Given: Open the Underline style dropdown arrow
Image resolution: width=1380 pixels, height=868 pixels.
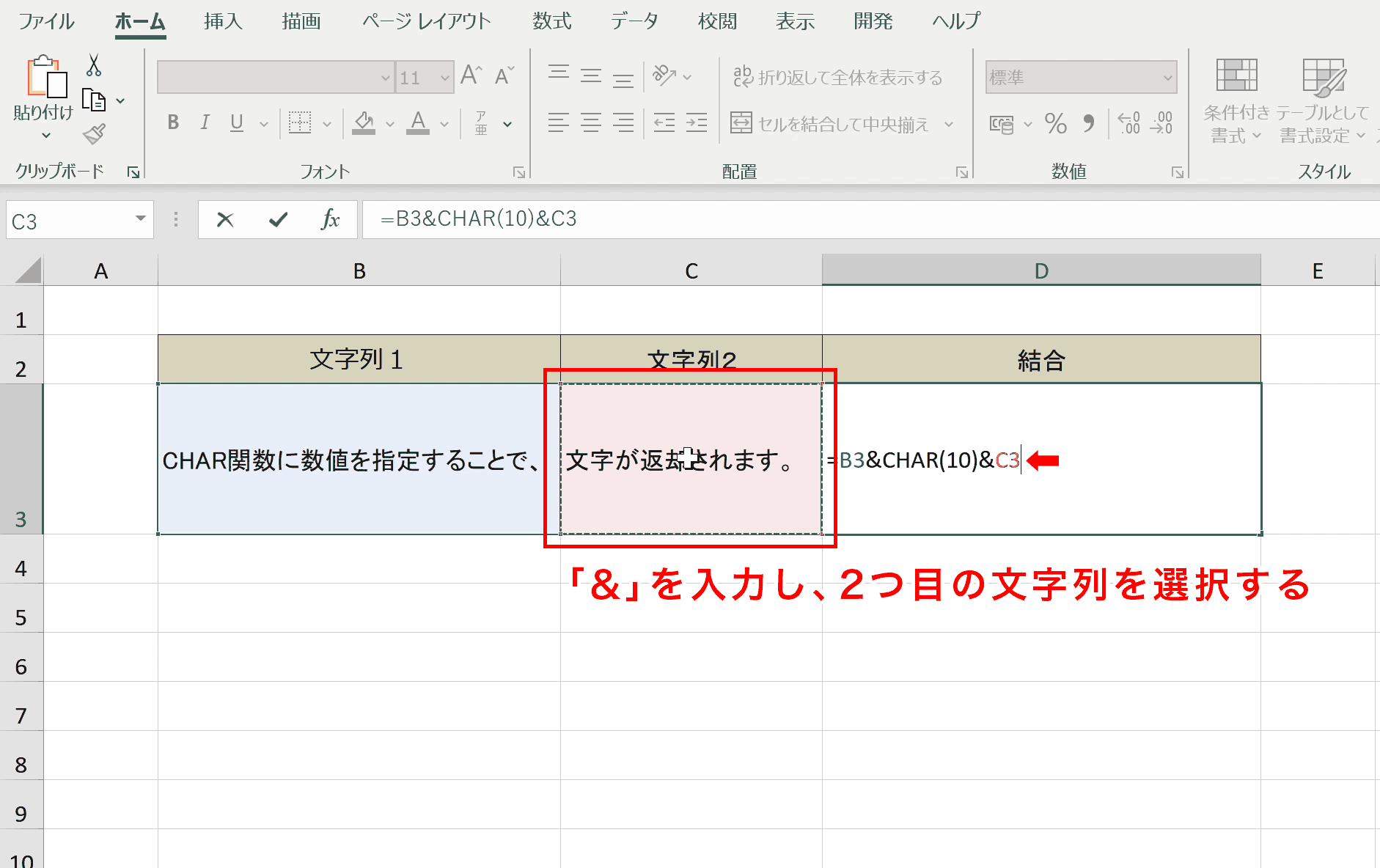Looking at the screenshot, I should pyautogui.click(x=264, y=124).
